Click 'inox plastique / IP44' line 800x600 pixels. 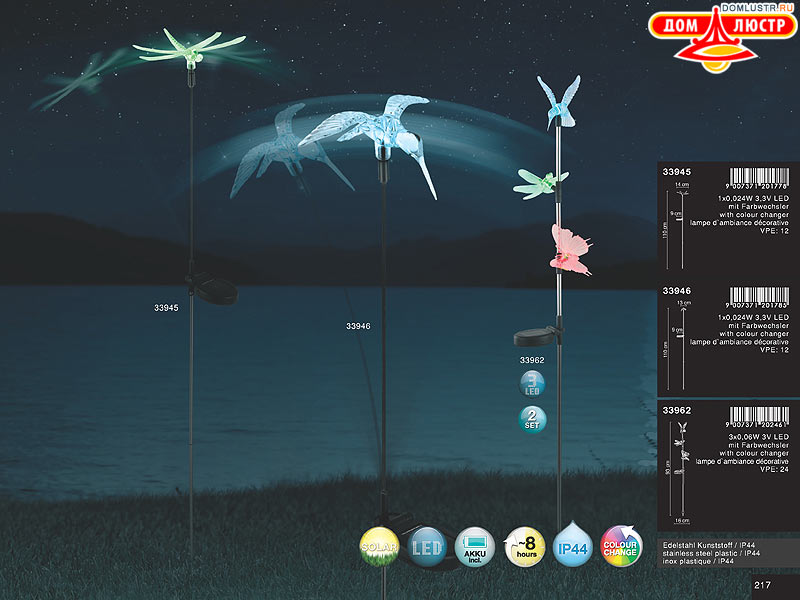tap(698, 561)
